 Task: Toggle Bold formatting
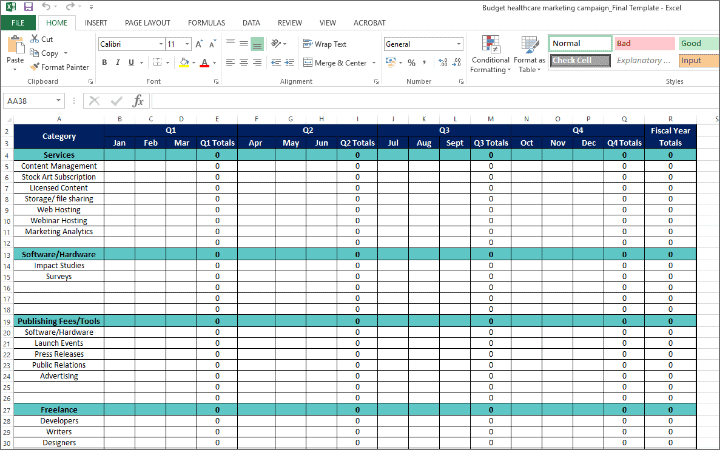(104, 62)
